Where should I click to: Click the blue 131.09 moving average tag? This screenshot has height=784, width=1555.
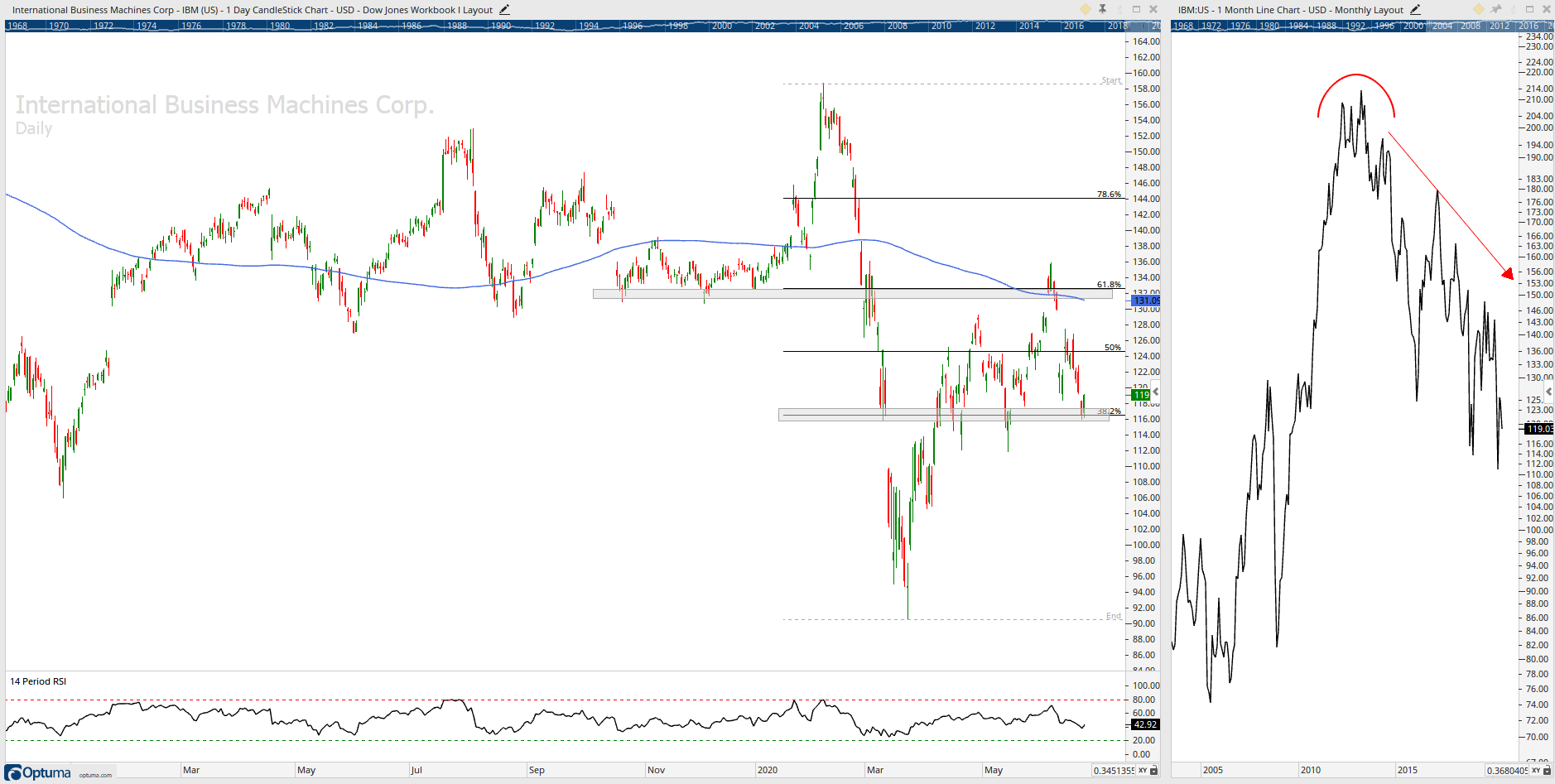coord(1146,301)
